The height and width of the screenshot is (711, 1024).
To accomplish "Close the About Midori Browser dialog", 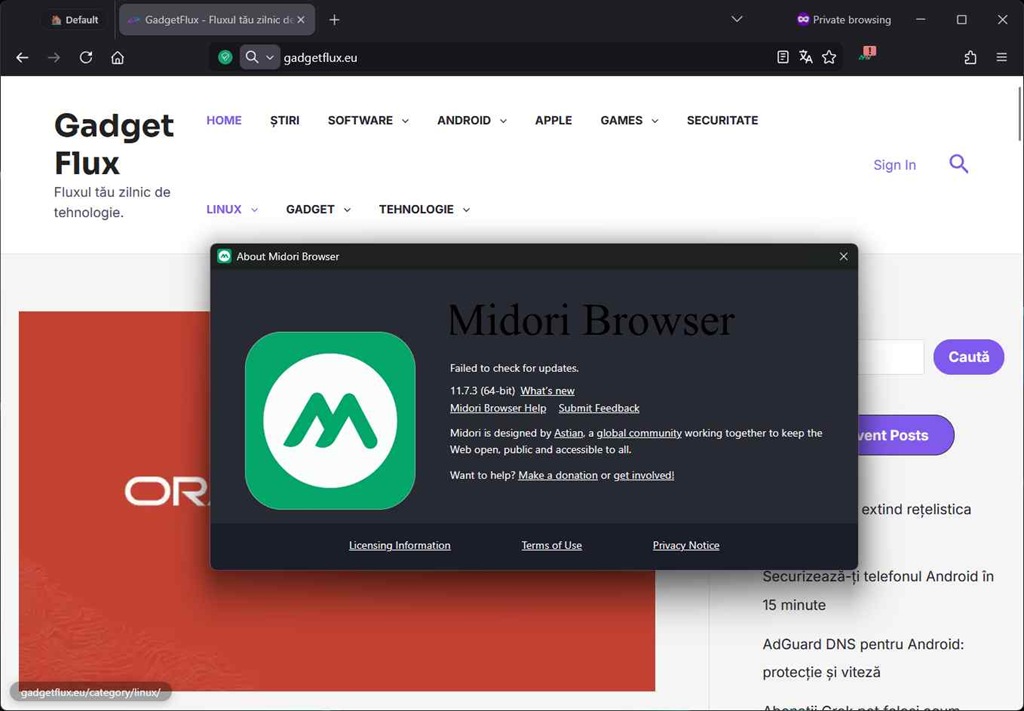I will (x=843, y=257).
